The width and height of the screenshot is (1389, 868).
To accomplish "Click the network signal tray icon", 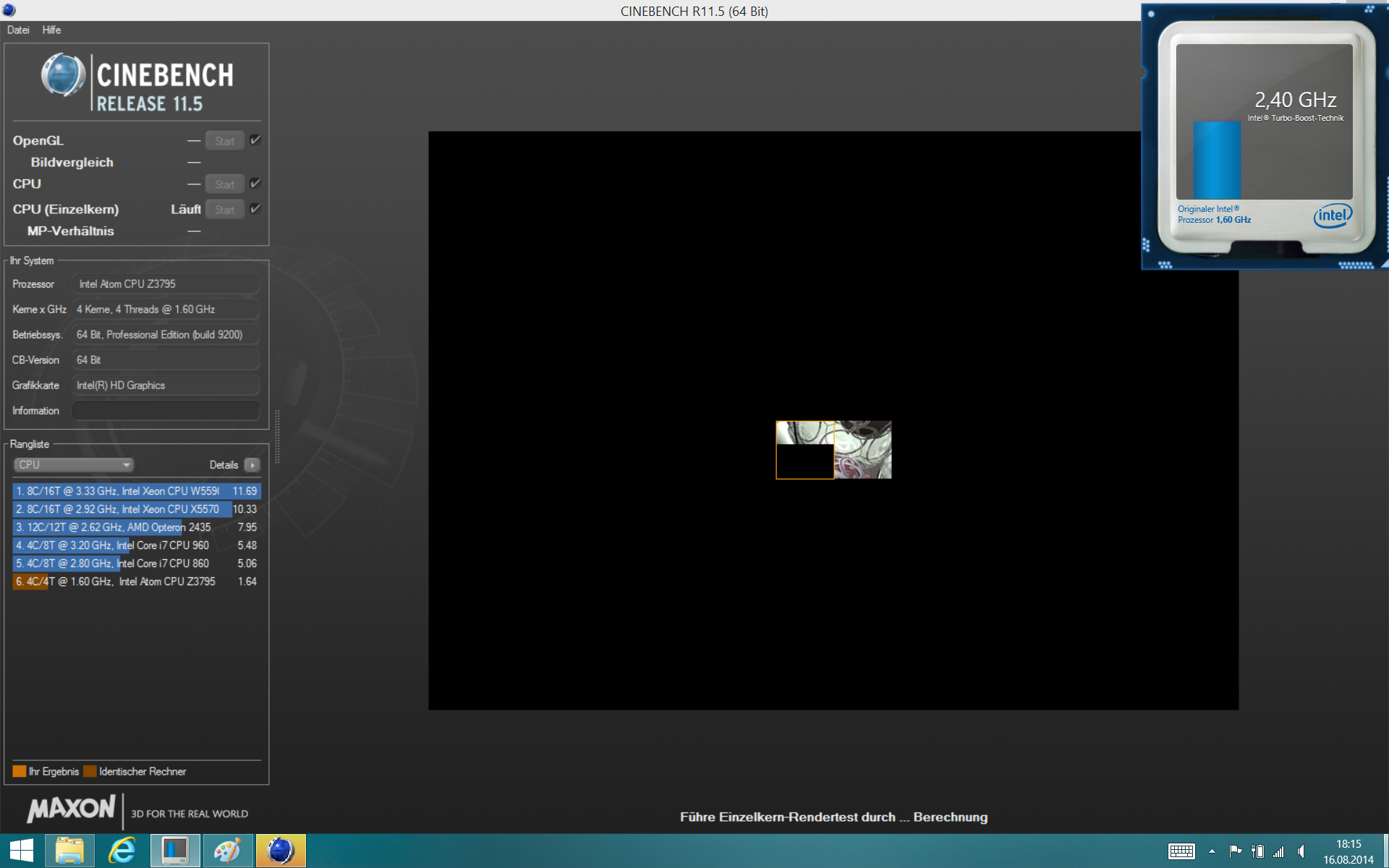I will click(1279, 851).
